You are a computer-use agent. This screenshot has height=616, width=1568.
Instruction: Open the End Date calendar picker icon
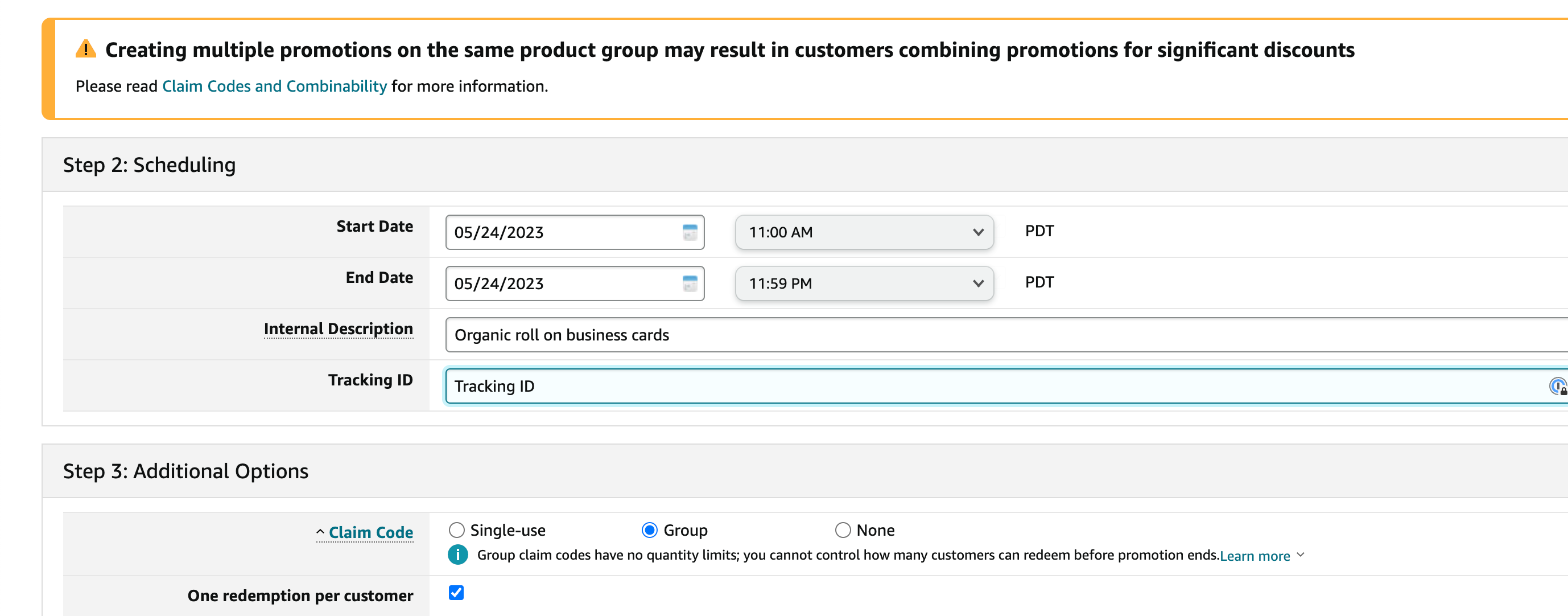[x=689, y=284]
